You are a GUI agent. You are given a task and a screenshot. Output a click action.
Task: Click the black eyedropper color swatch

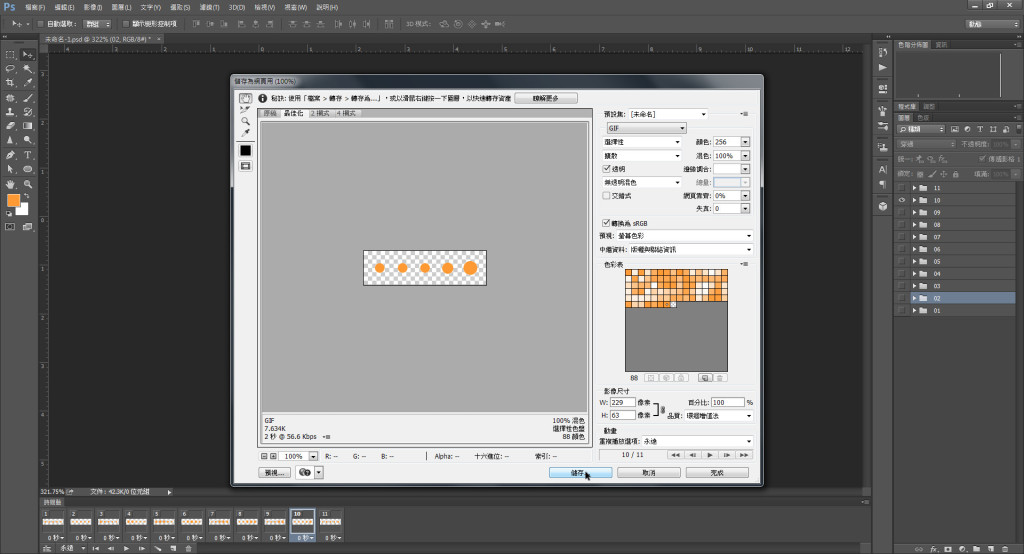245,150
